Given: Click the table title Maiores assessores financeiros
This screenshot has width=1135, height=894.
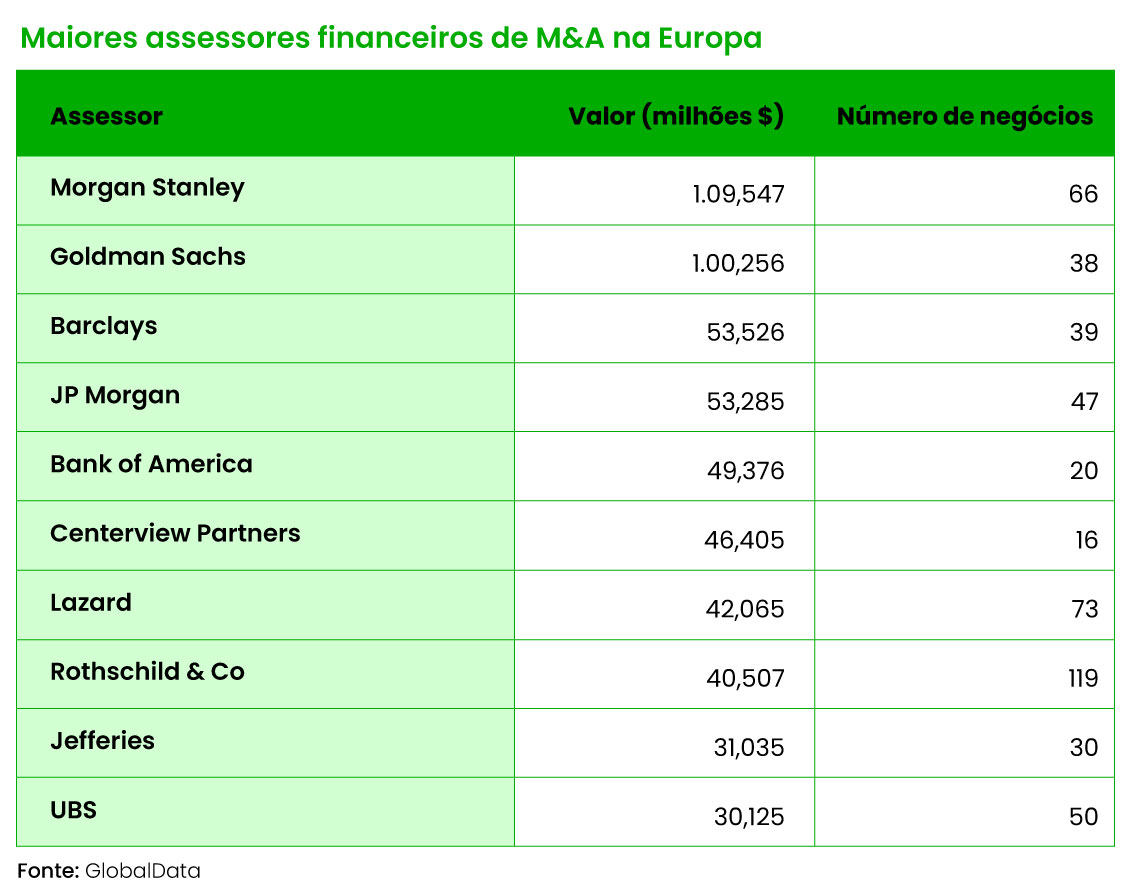Looking at the screenshot, I should (x=391, y=38).
